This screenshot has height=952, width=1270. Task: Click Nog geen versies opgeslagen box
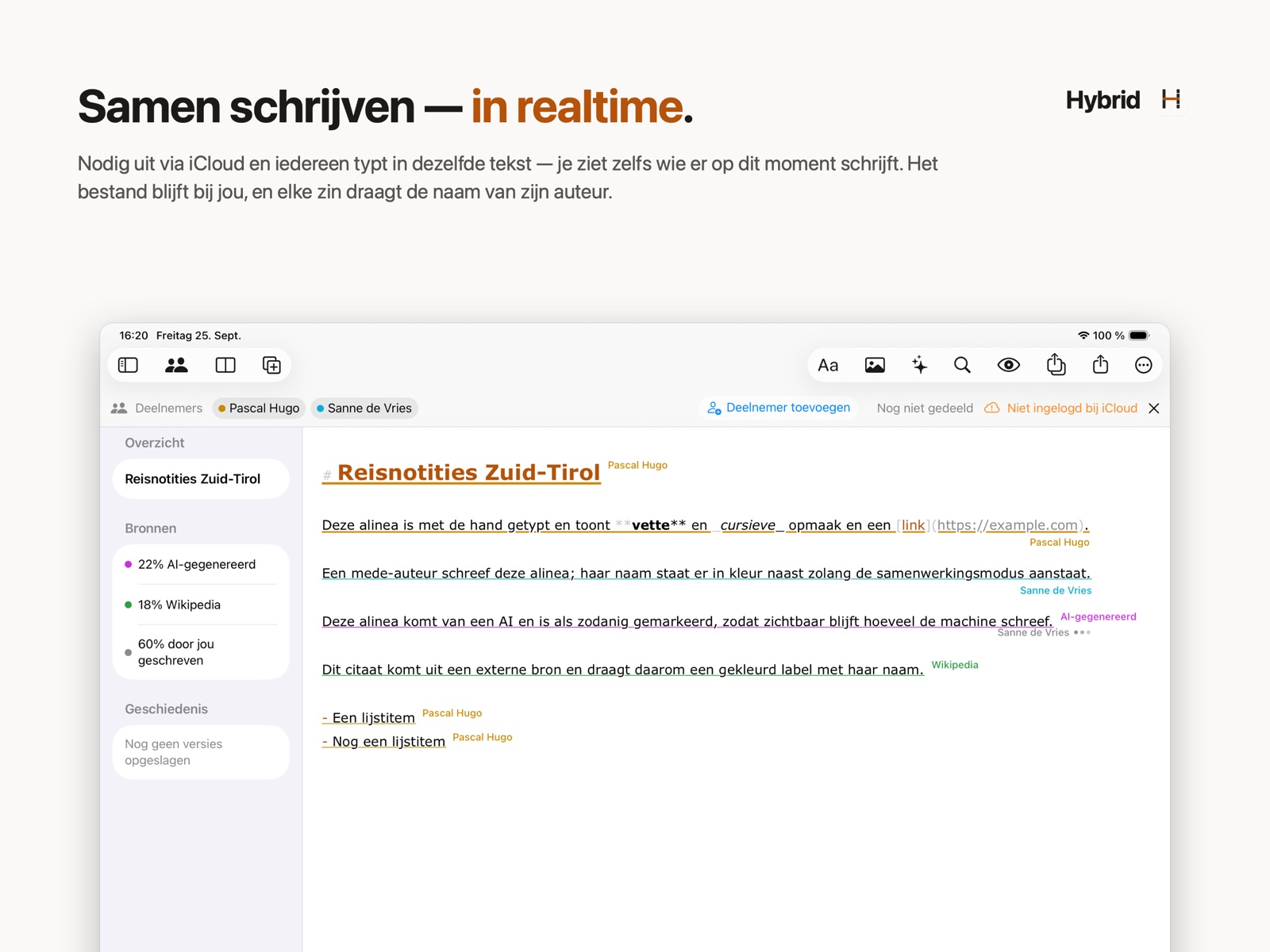pyautogui.click(x=201, y=752)
